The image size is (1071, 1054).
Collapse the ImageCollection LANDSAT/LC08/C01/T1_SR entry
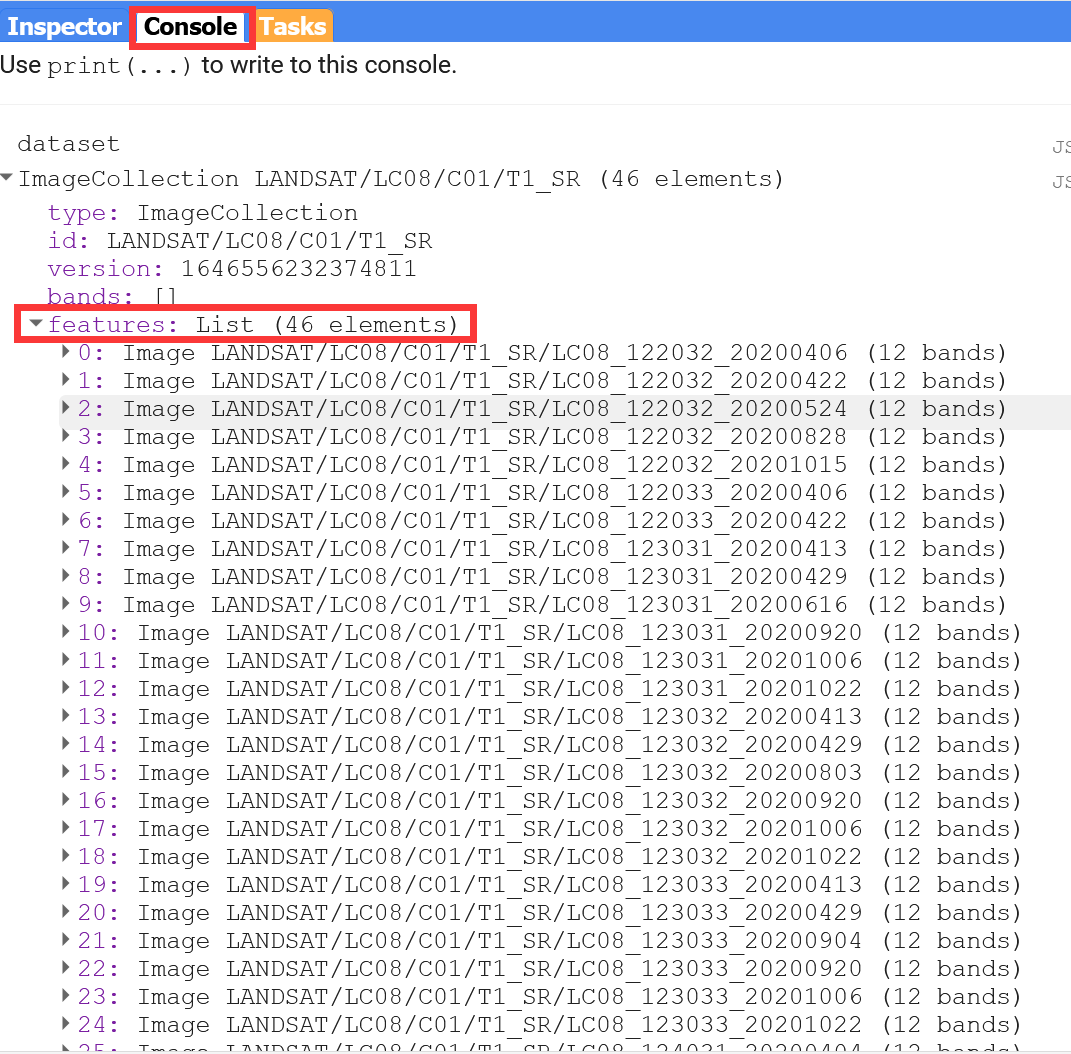(8, 178)
